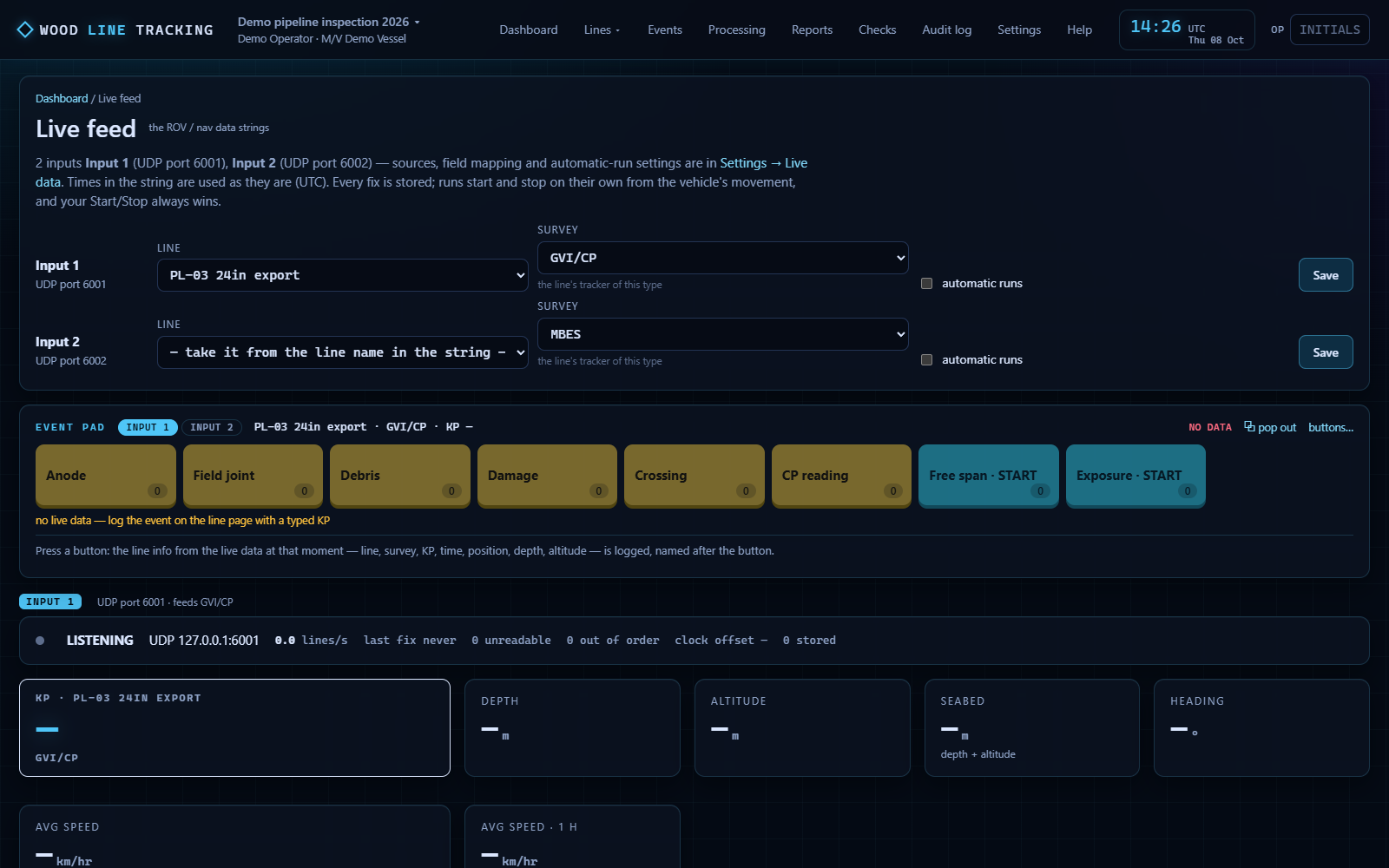Click the Dashboard breadcrumb link

(x=62, y=98)
